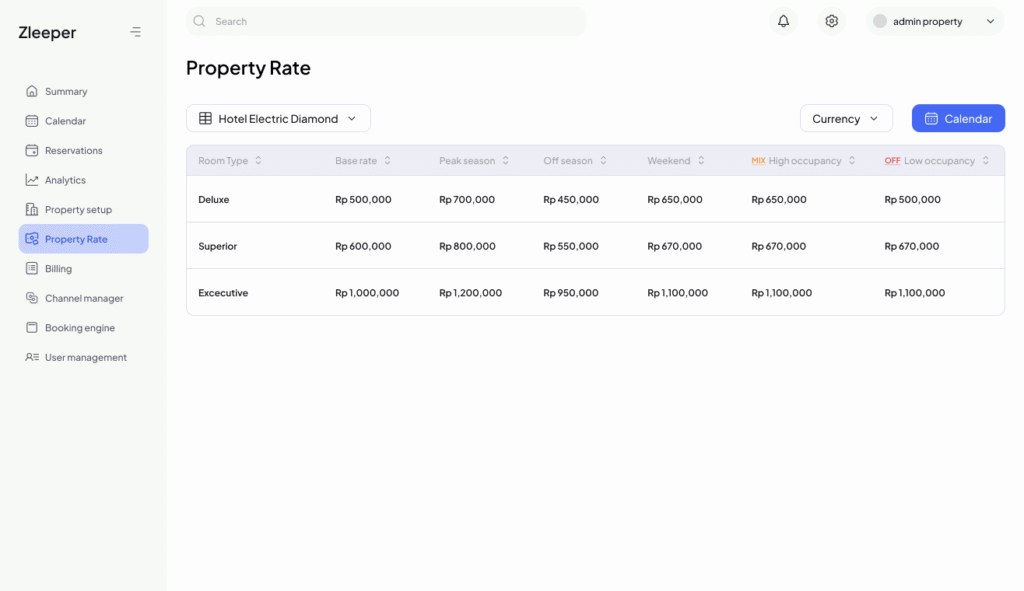
Task: Click the Channel manager icon
Action: (32, 298)
